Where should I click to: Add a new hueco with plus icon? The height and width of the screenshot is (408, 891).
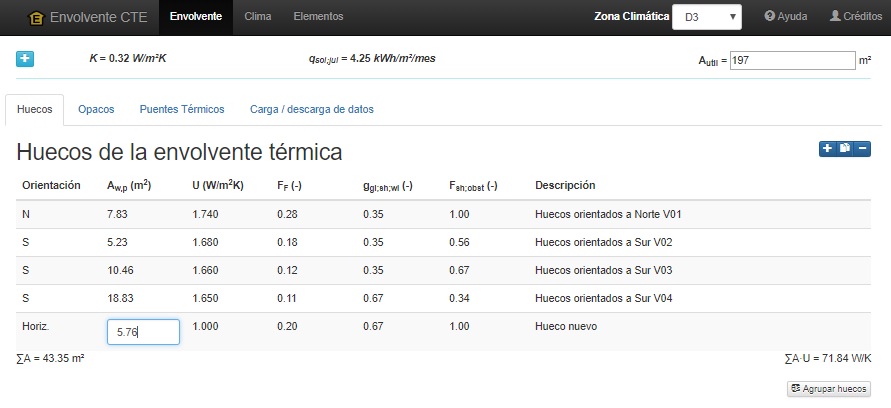tap(827, 148)
